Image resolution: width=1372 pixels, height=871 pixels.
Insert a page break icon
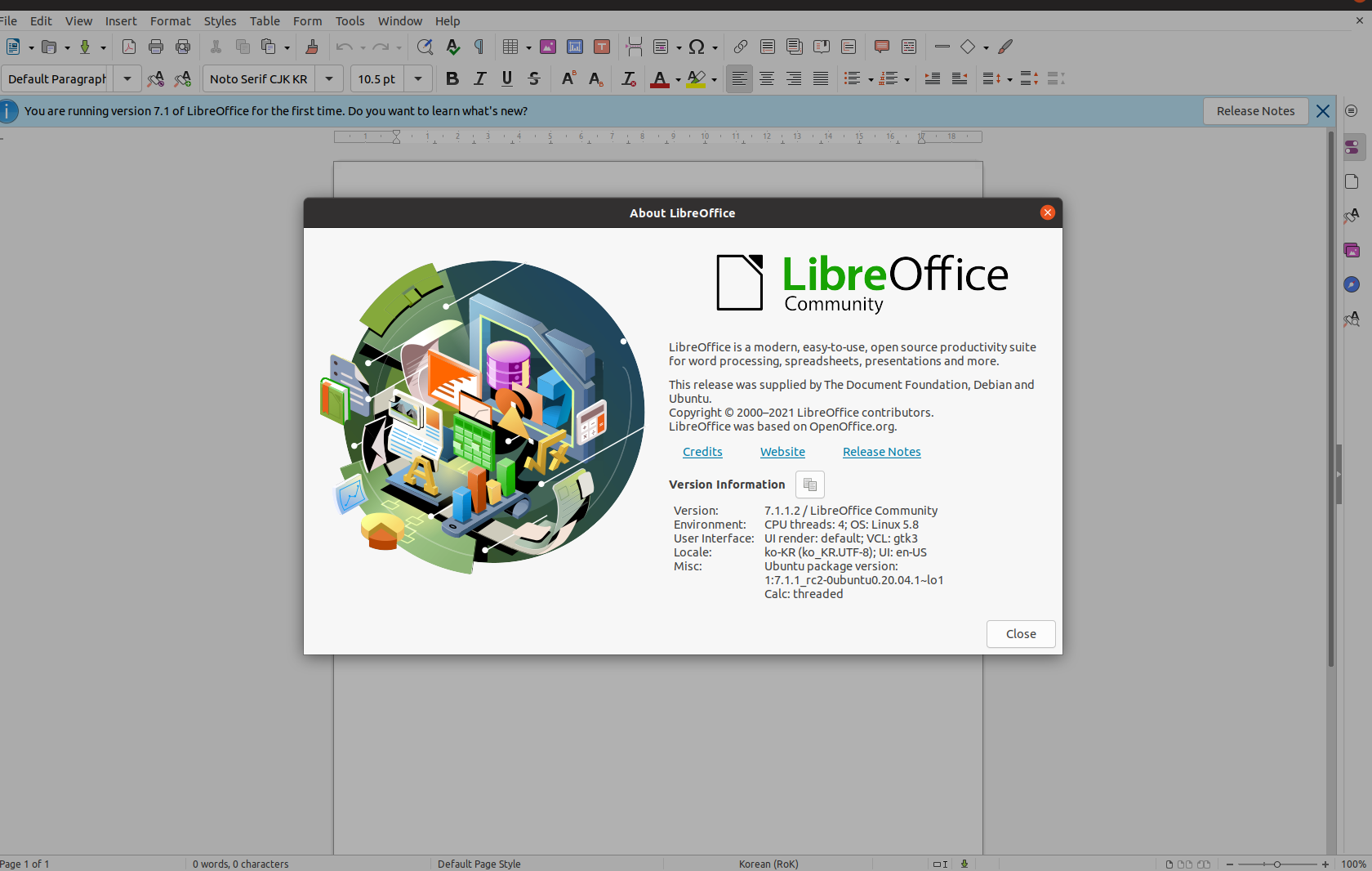tap(634, 47)
